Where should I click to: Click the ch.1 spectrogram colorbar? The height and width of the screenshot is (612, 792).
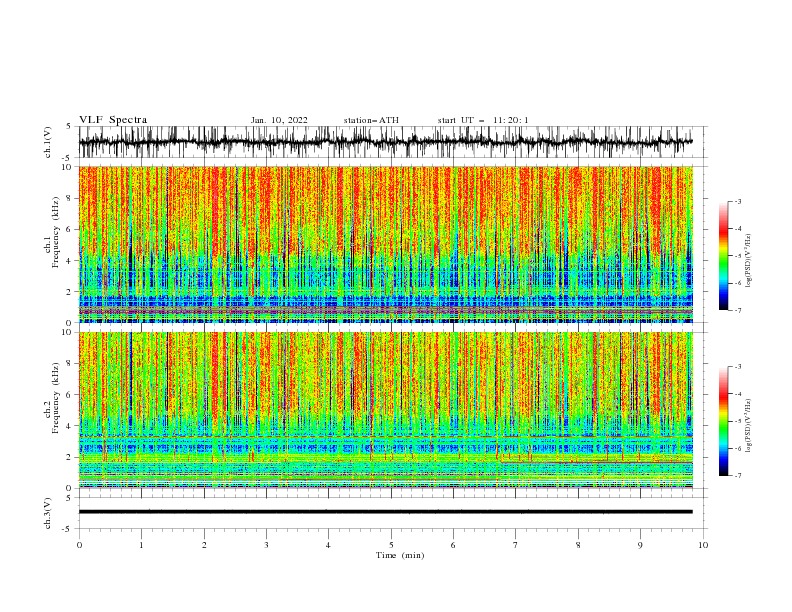pos(723,255)
